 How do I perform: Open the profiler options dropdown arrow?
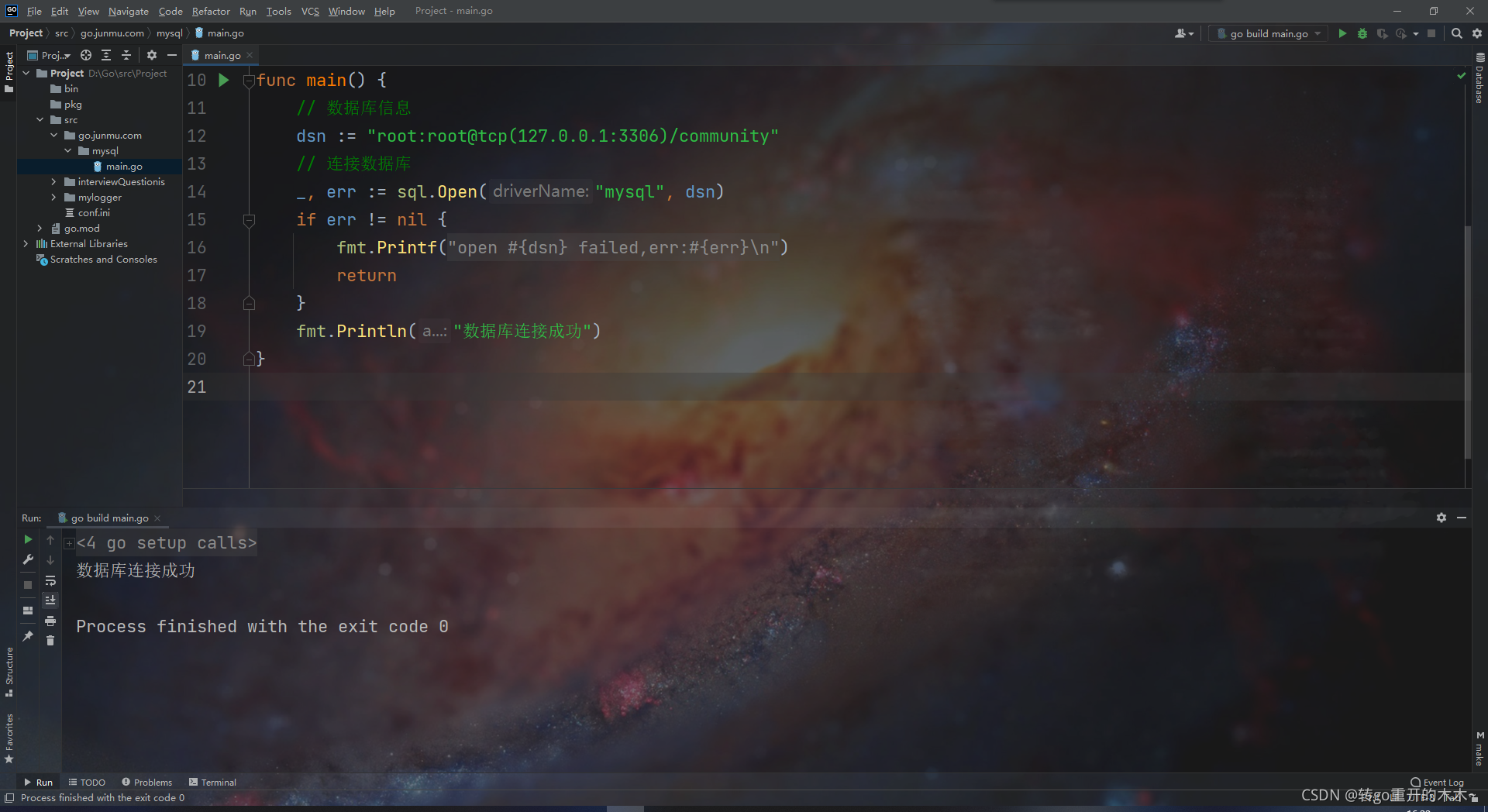1415,33
